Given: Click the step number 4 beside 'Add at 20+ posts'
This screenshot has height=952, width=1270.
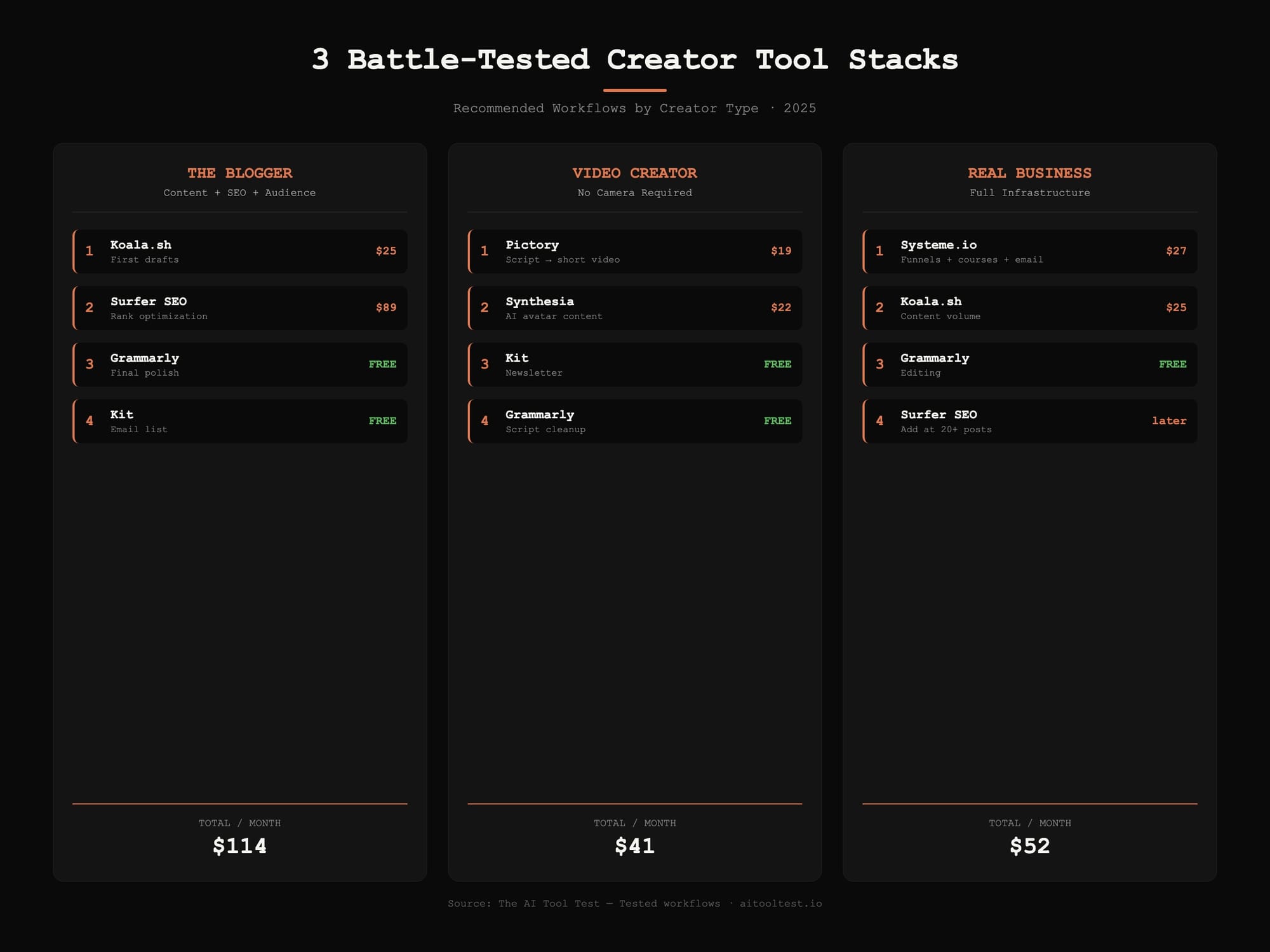Looking at the screenshot, I should pos(879,421).
